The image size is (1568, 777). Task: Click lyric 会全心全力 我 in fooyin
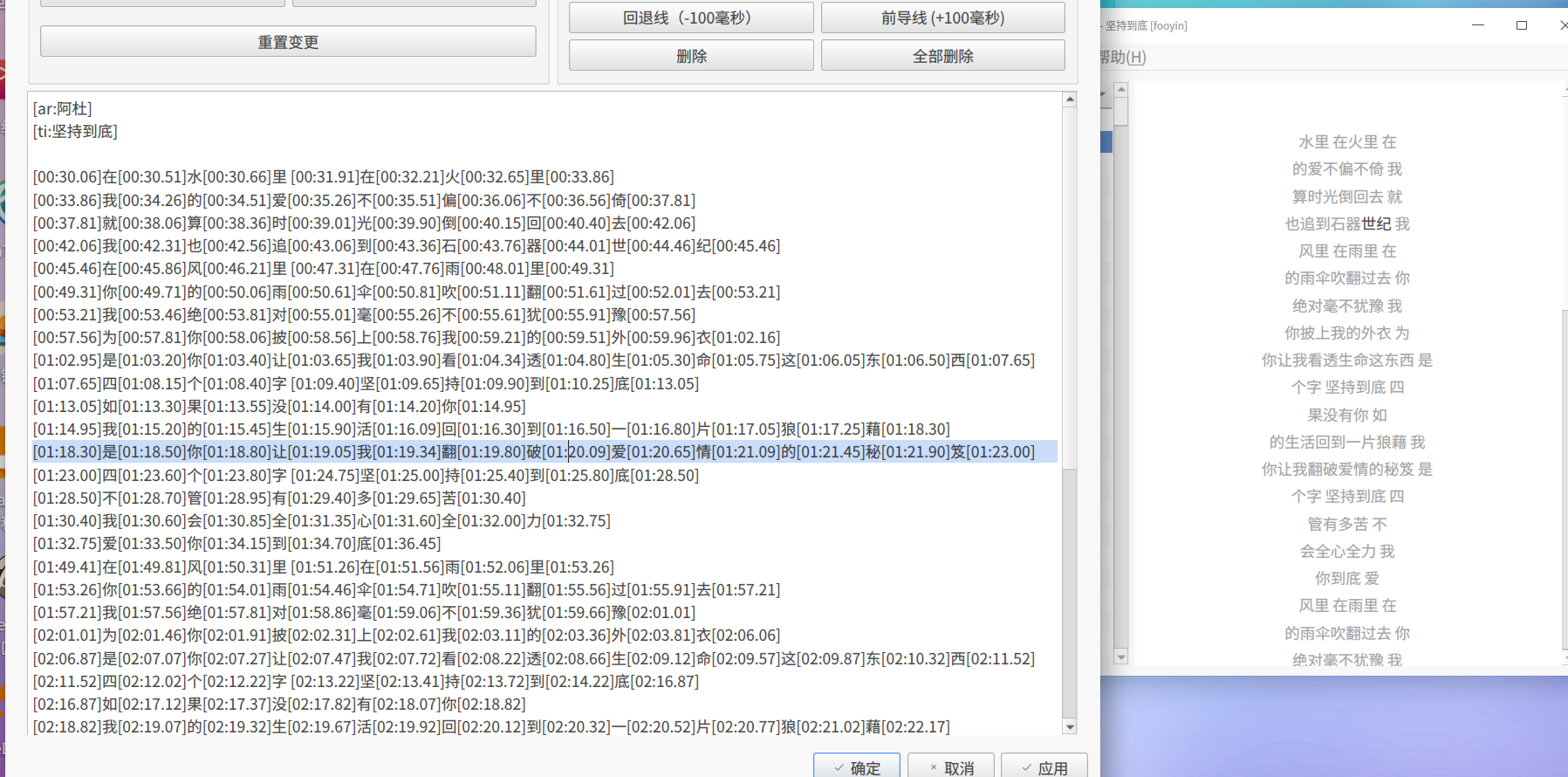click(x=1347, y=551)
